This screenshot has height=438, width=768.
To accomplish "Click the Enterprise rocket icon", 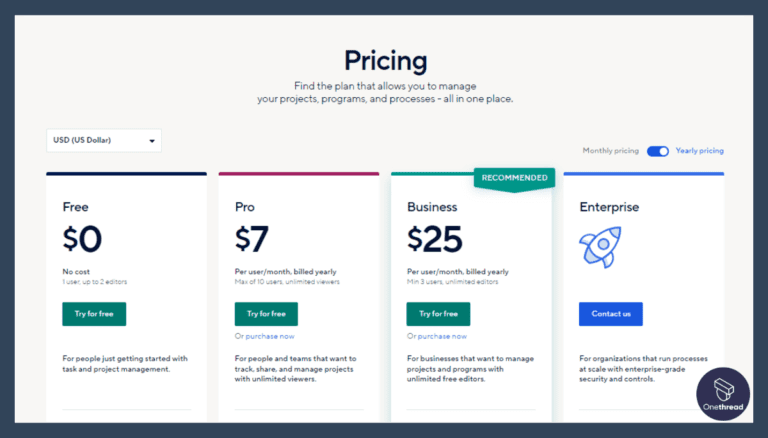I will pos(601,248).
